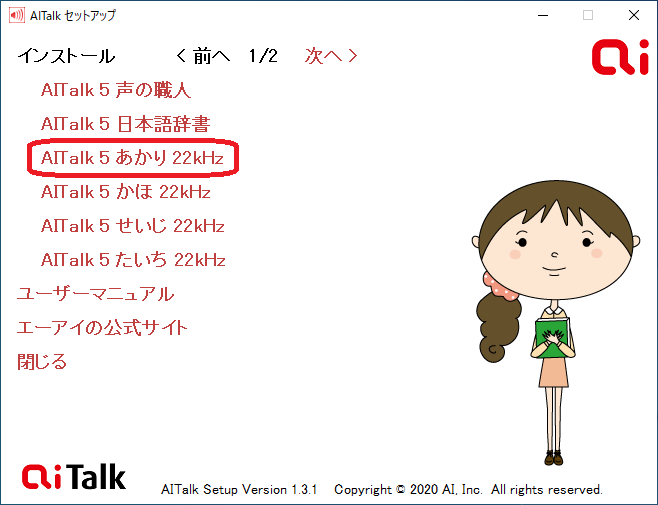
Task: Click the AiTalk logo at bottom left
Action: click(74, 476)
